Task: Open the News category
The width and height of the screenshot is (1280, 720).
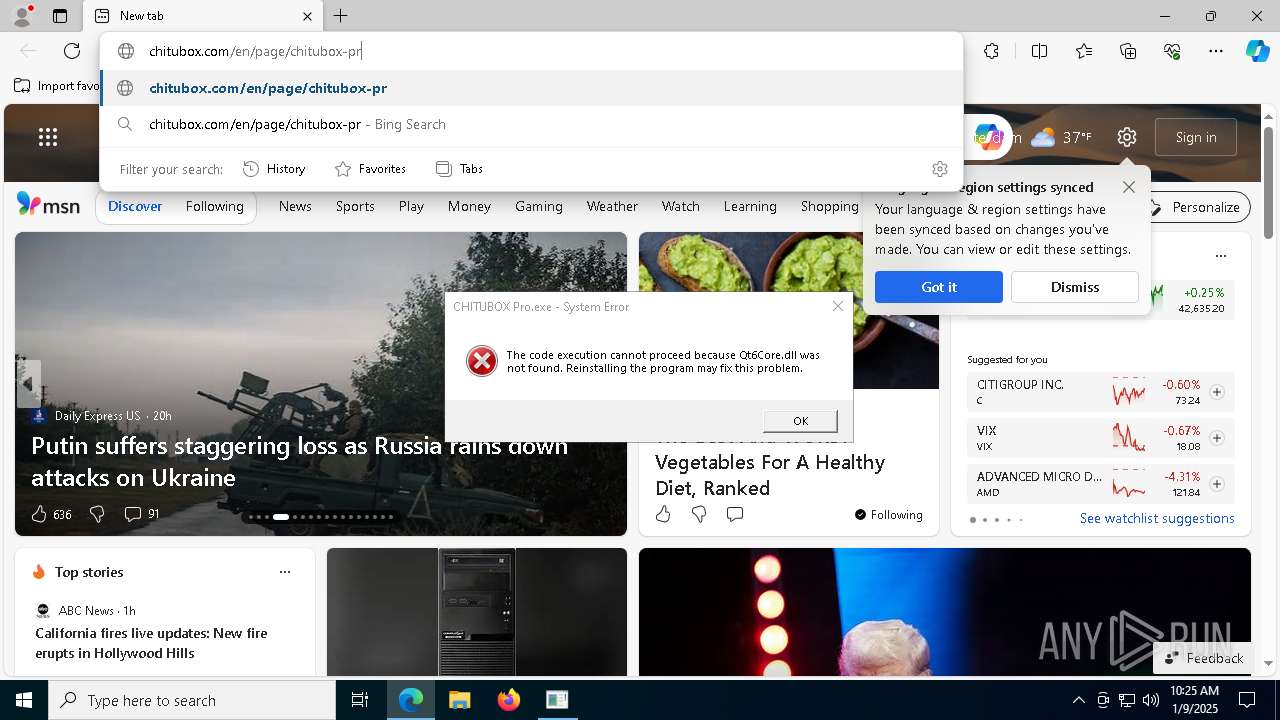Action: coord(295,206)
